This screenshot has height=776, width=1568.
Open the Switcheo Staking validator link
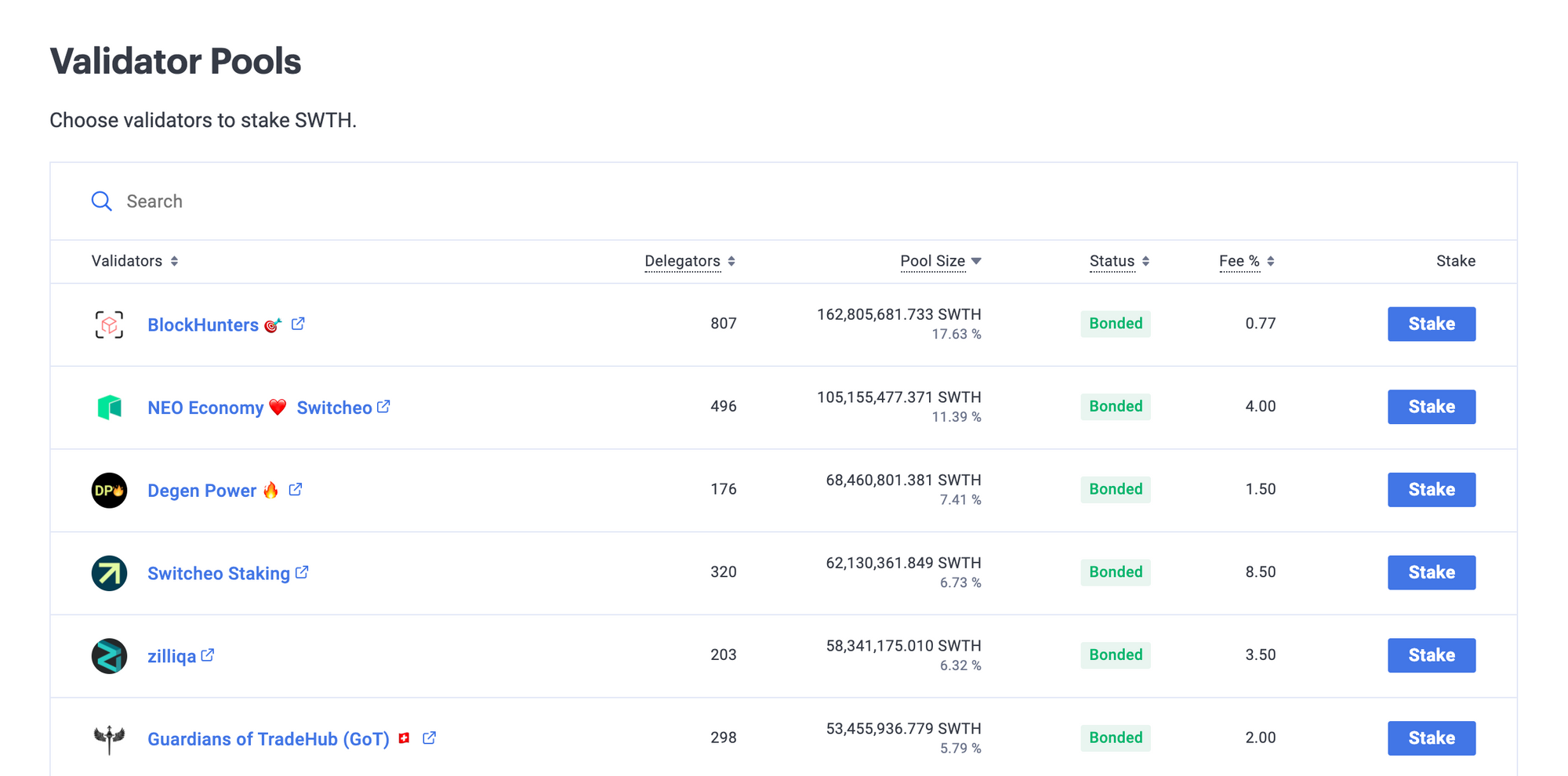219,574
